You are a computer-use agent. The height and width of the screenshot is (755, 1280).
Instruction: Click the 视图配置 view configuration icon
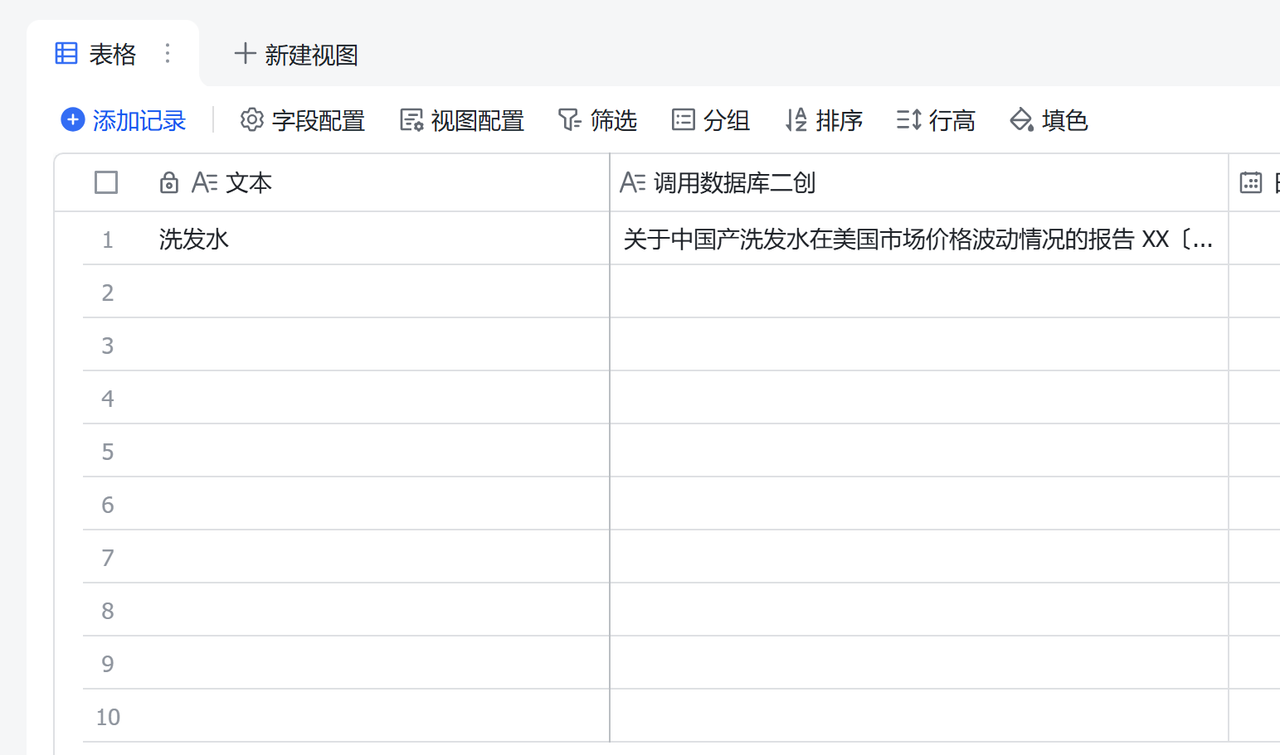click(x=410, y=120)
